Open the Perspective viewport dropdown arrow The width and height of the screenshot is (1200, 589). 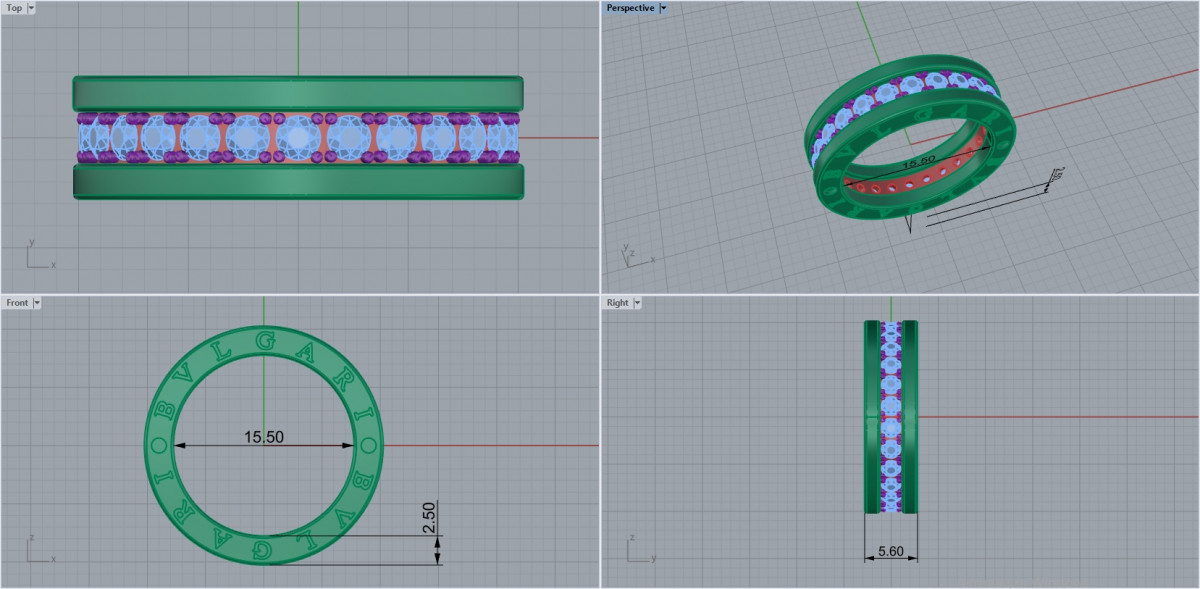click(x=664, y=8)
